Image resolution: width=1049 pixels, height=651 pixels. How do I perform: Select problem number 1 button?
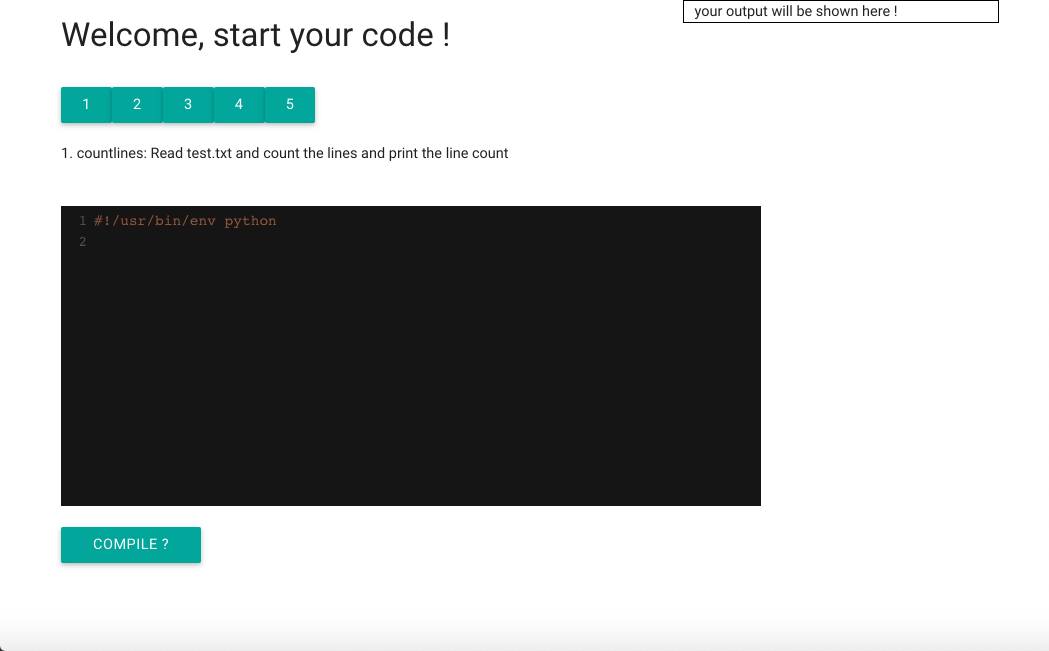point(86,105)
